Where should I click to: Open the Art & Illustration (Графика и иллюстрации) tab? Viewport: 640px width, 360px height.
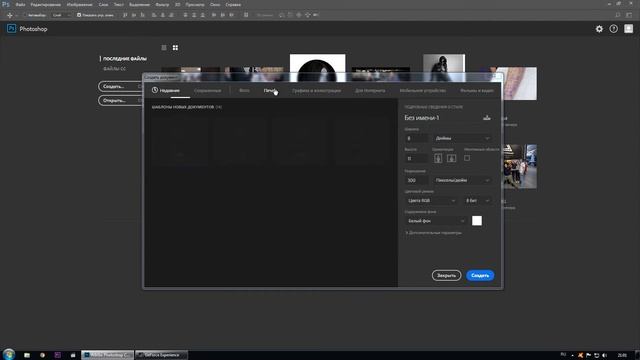click(x=316, y=91)
